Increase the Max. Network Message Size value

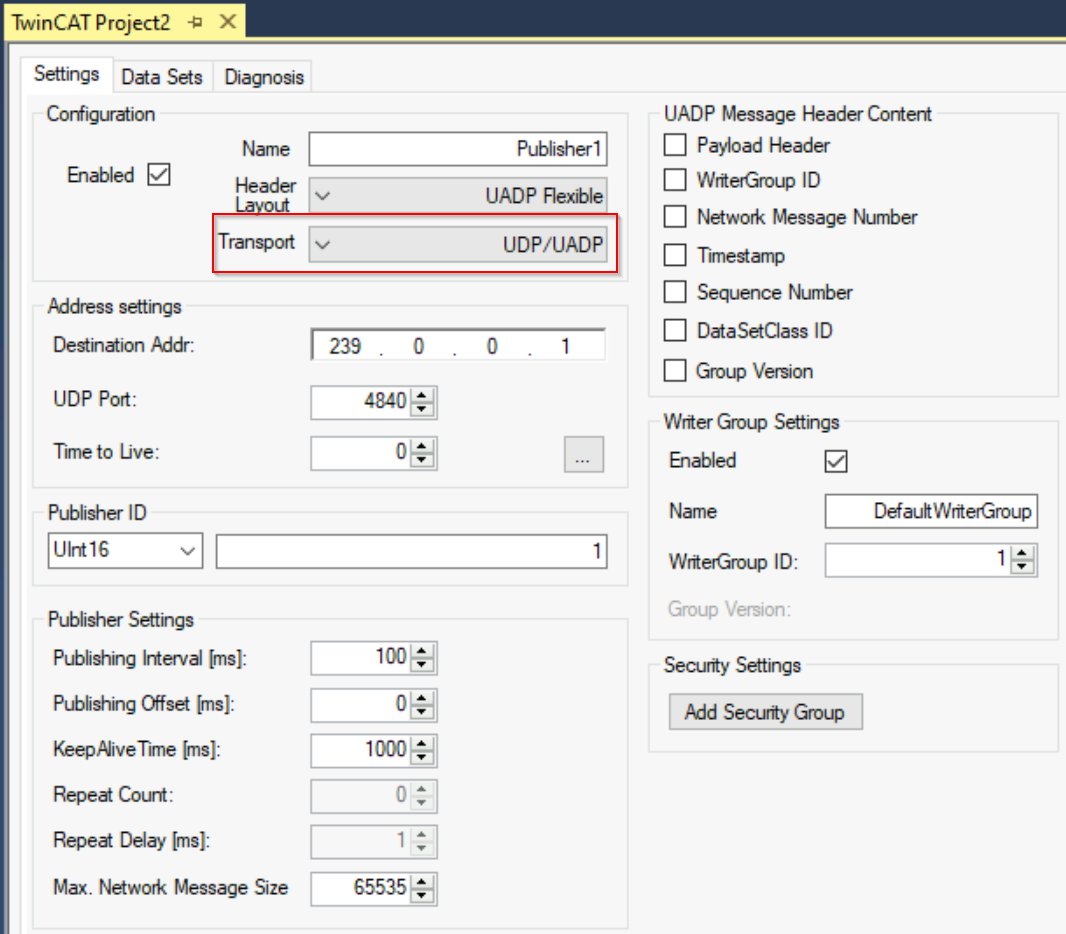tap(422, 882)
